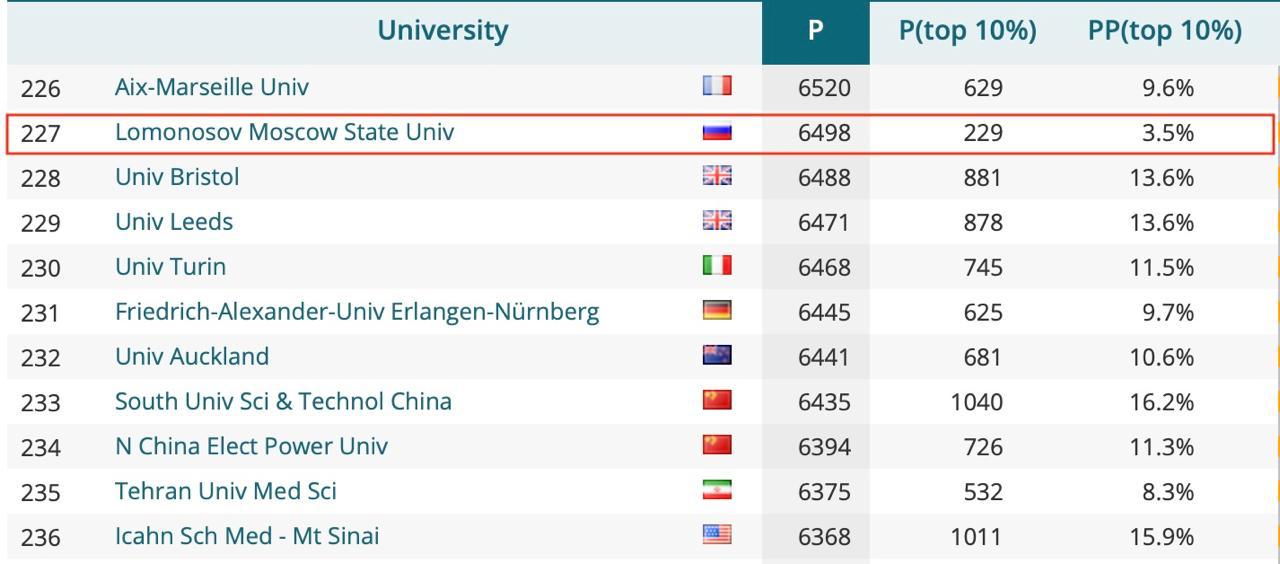
Task: Click the University column header
Action: pyautogui.click(x=442, y=31)
